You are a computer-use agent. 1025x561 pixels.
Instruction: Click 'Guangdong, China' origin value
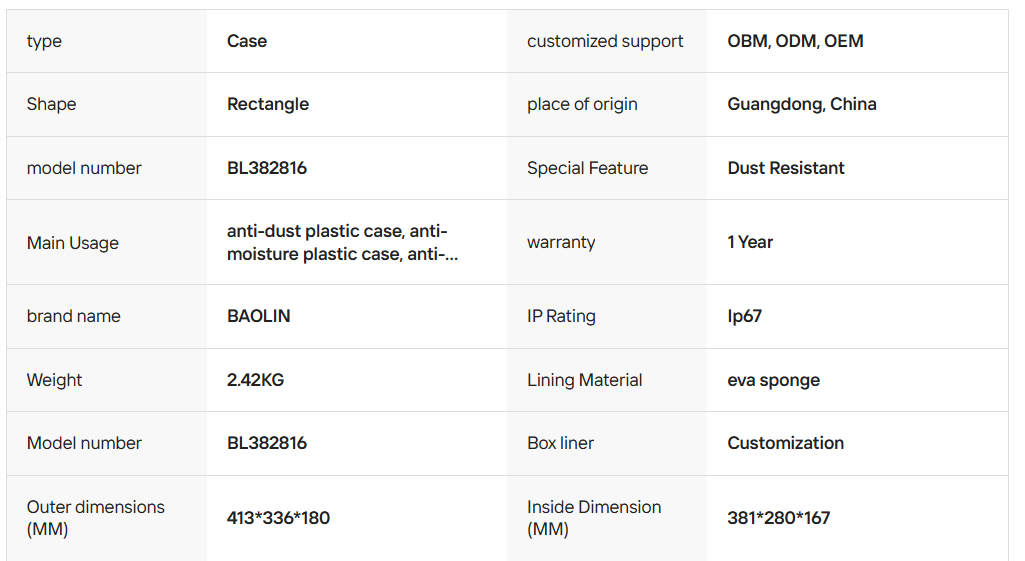point(802,104)
